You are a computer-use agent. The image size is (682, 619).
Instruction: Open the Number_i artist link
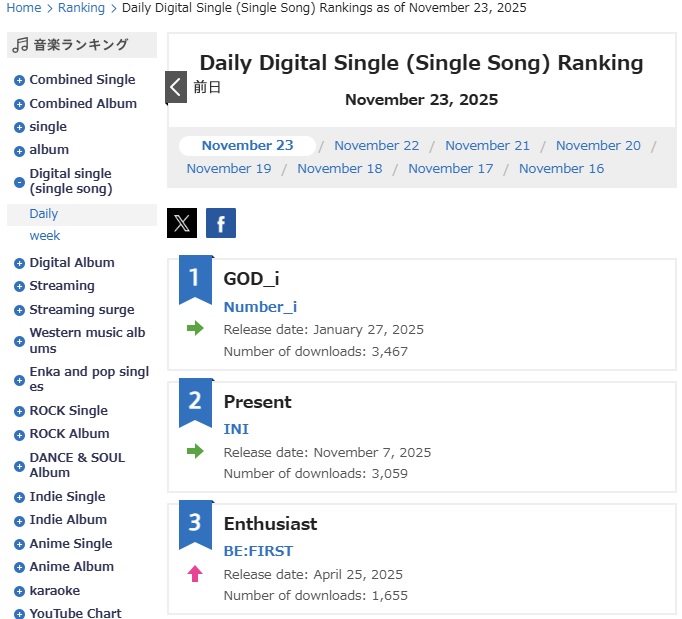point(260,307)
